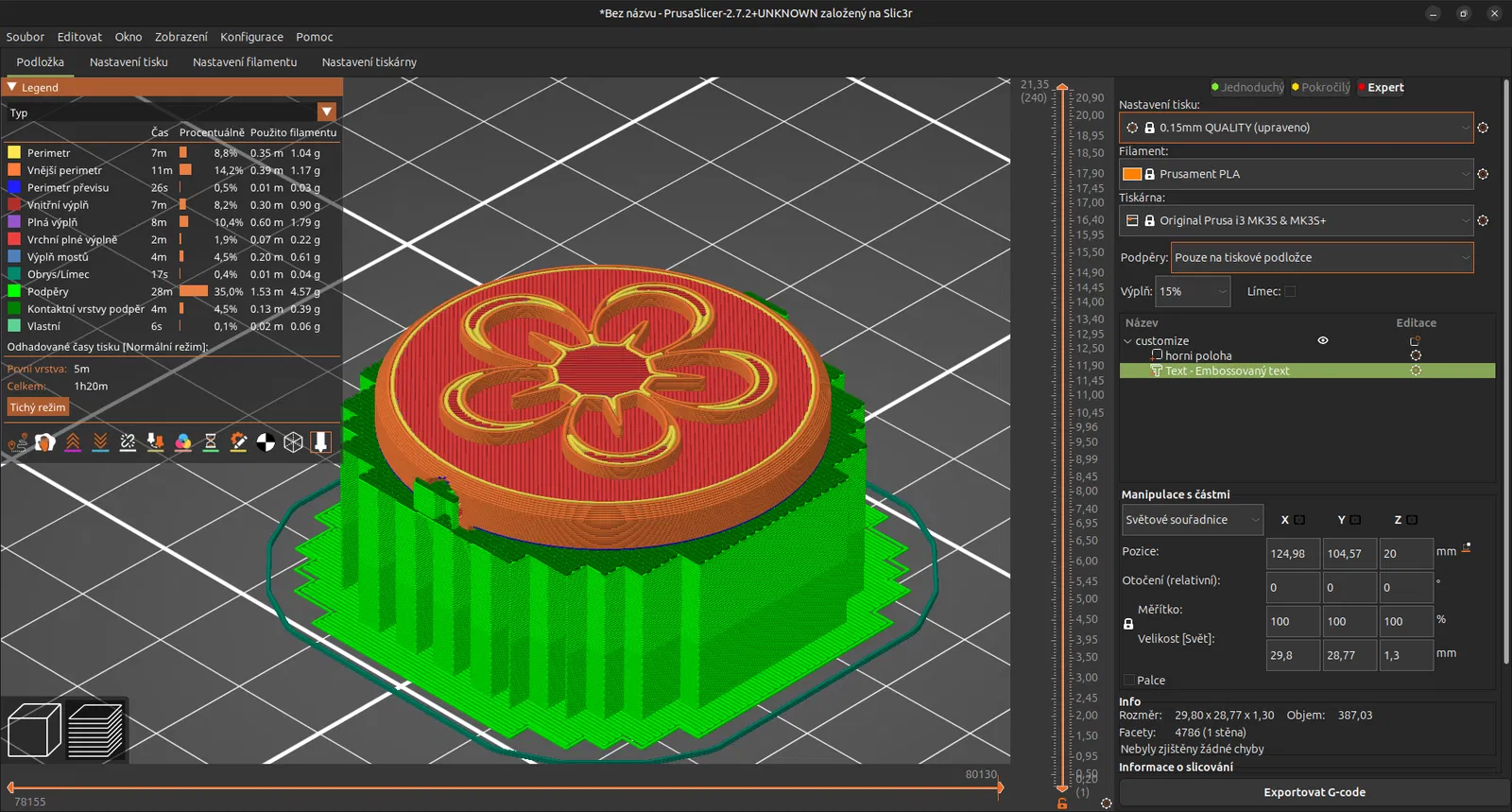
Task: Click the Vnitřní výplň red color swatch
Action: [x=14, y=204]
